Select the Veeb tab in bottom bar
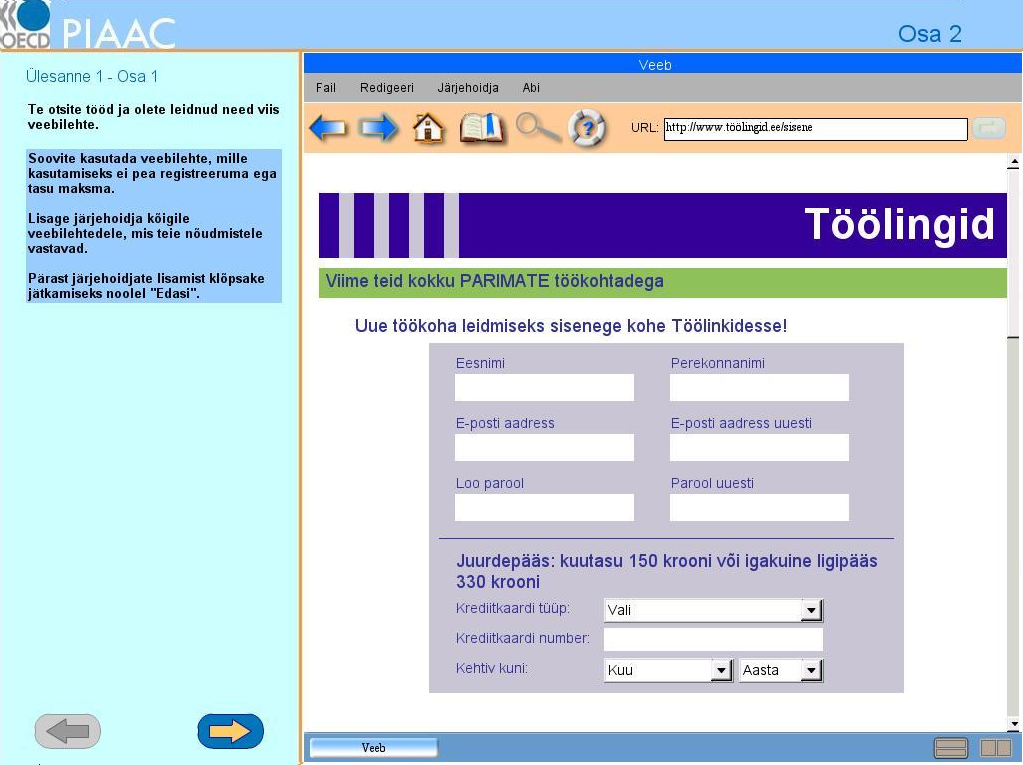 [x=373, y=747]
